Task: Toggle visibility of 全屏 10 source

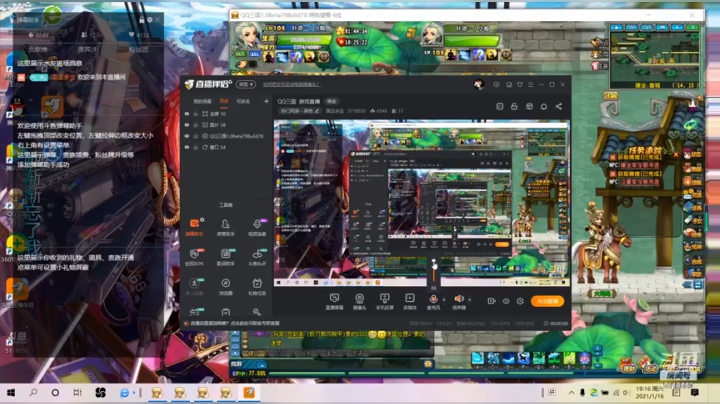Action: (187, 114)
